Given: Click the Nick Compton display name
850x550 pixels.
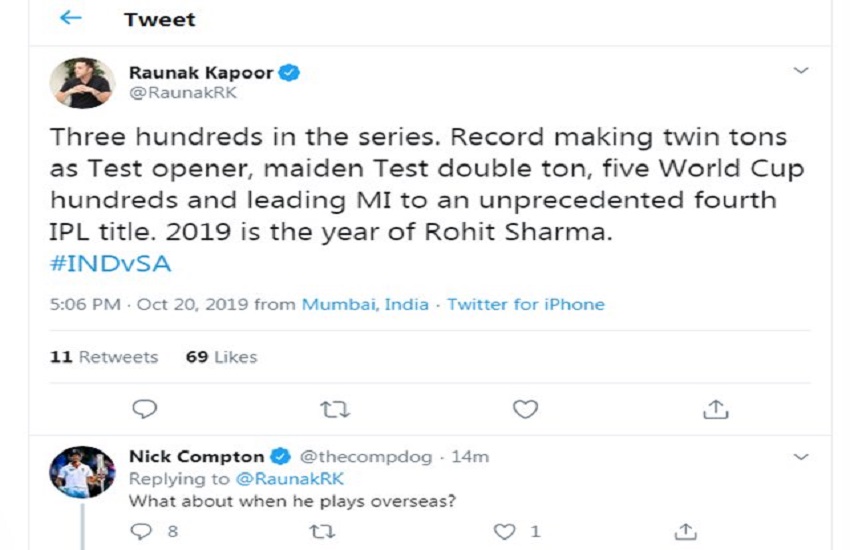Looking at the screenshot, I should tap(196, 457).
